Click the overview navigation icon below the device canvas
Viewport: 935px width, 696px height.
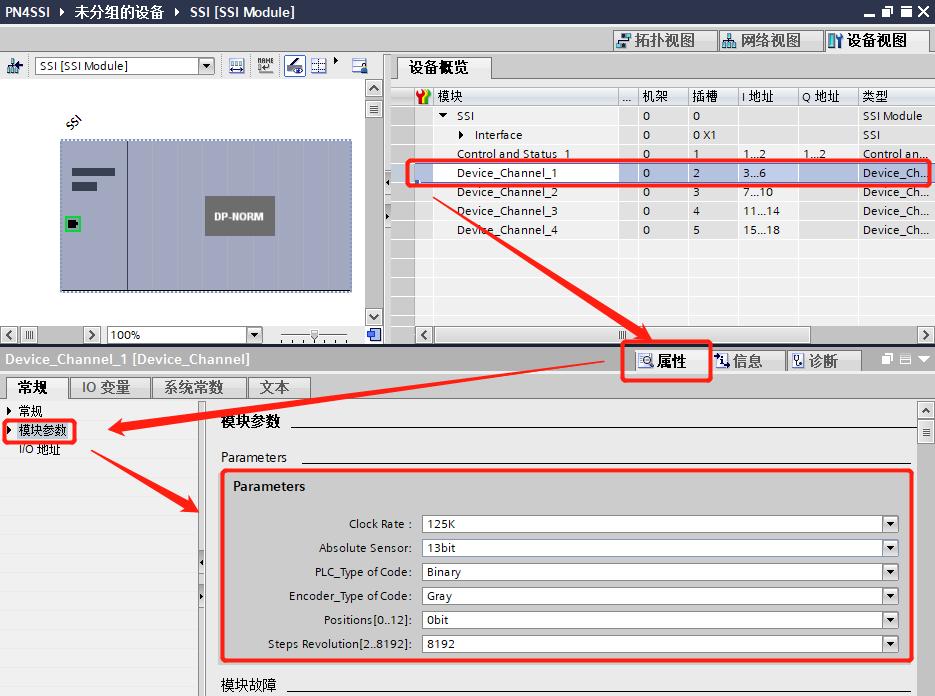[374, 335]
